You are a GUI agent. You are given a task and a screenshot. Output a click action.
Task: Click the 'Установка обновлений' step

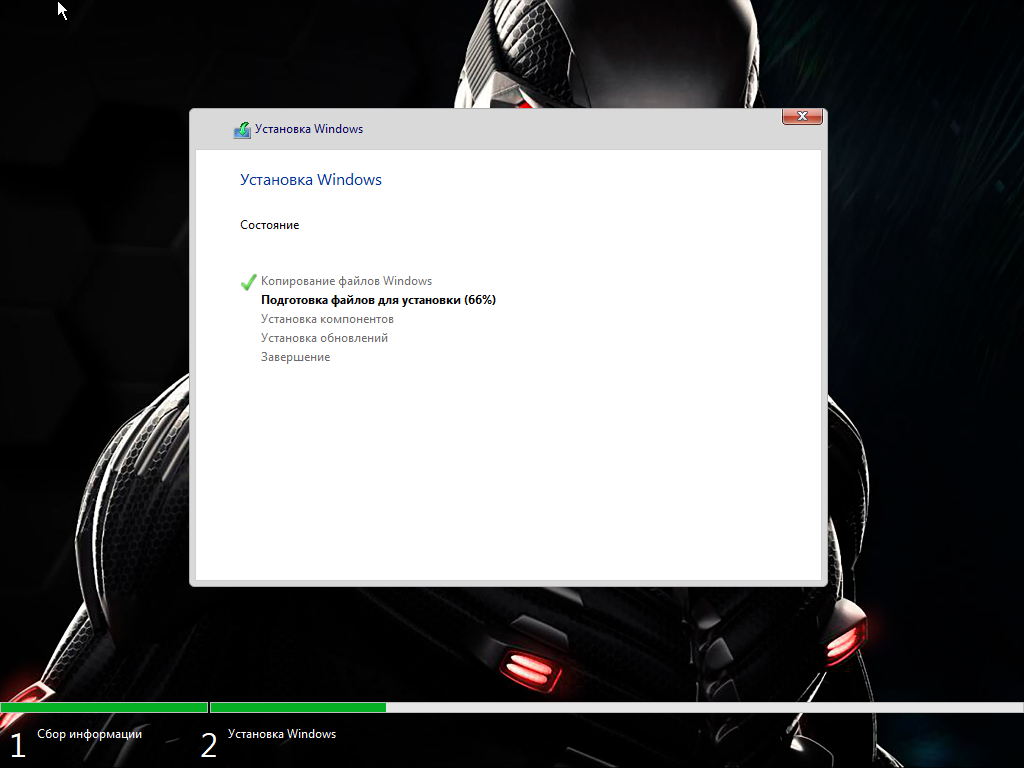coord(324,338)
